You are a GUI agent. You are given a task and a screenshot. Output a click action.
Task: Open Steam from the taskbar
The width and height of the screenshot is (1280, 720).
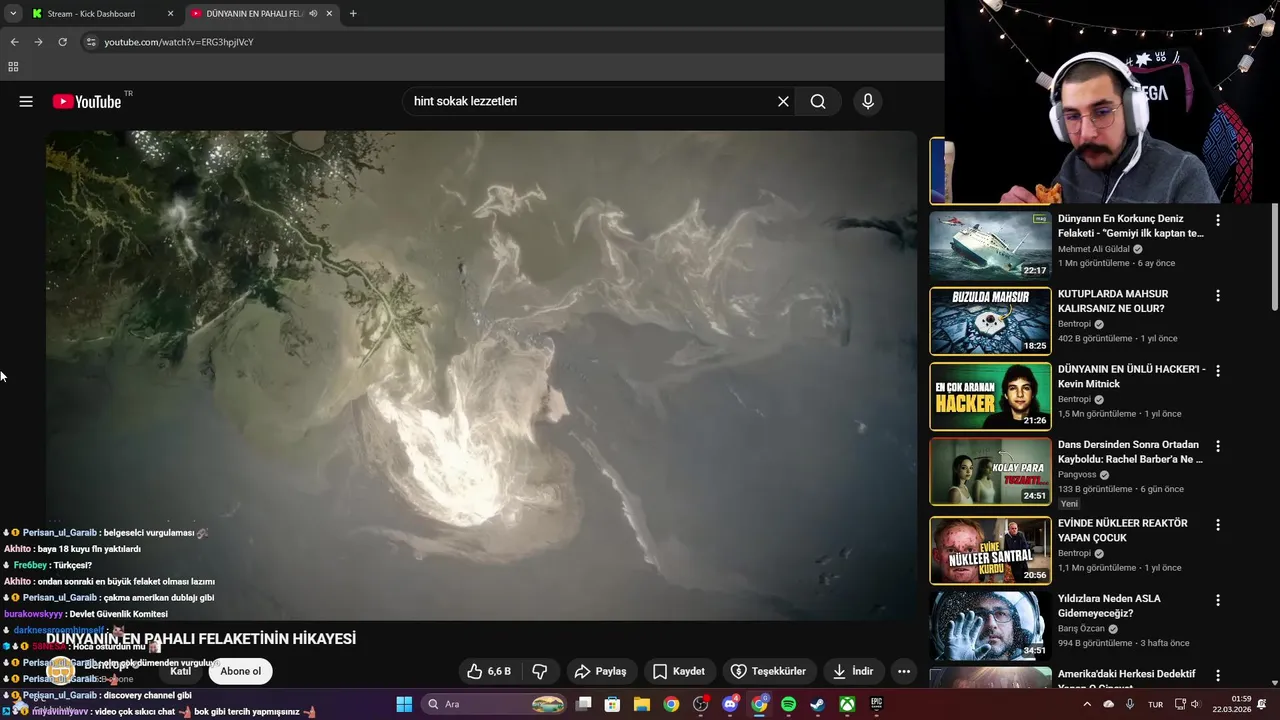(817, 704)
